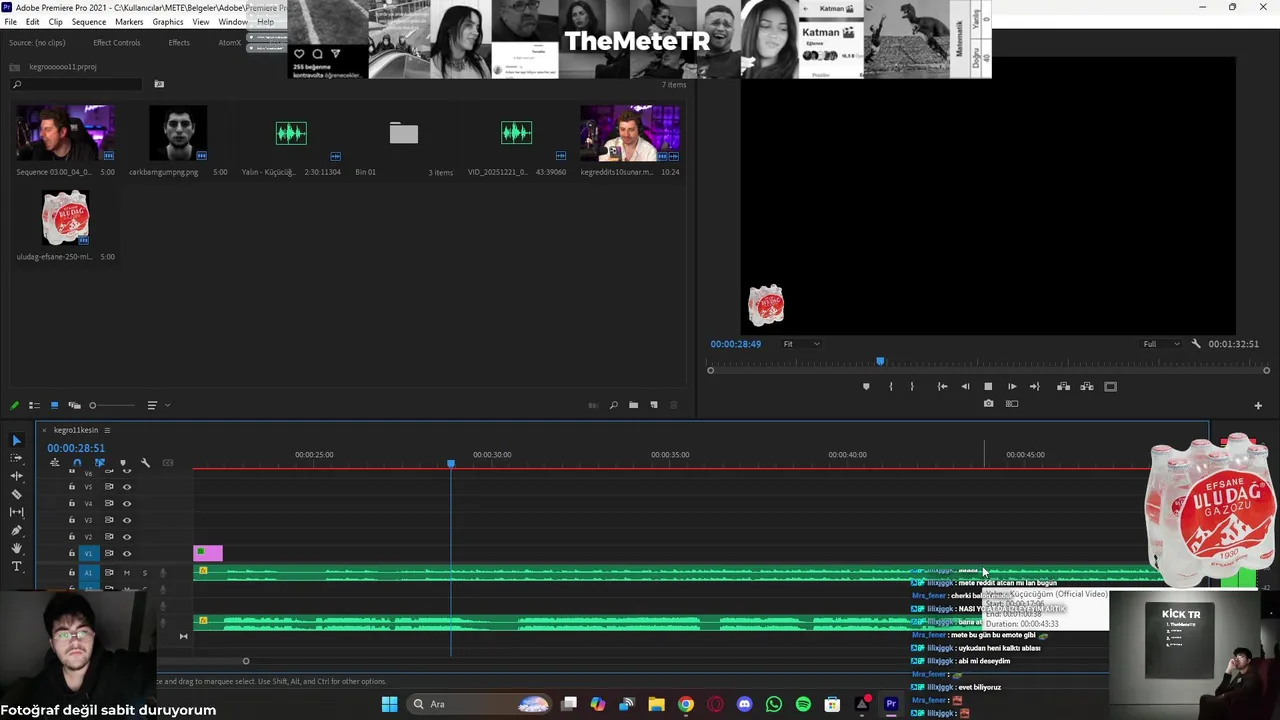Select the Slip tool
Viewport: 1280px width, 720px height.
16,512
